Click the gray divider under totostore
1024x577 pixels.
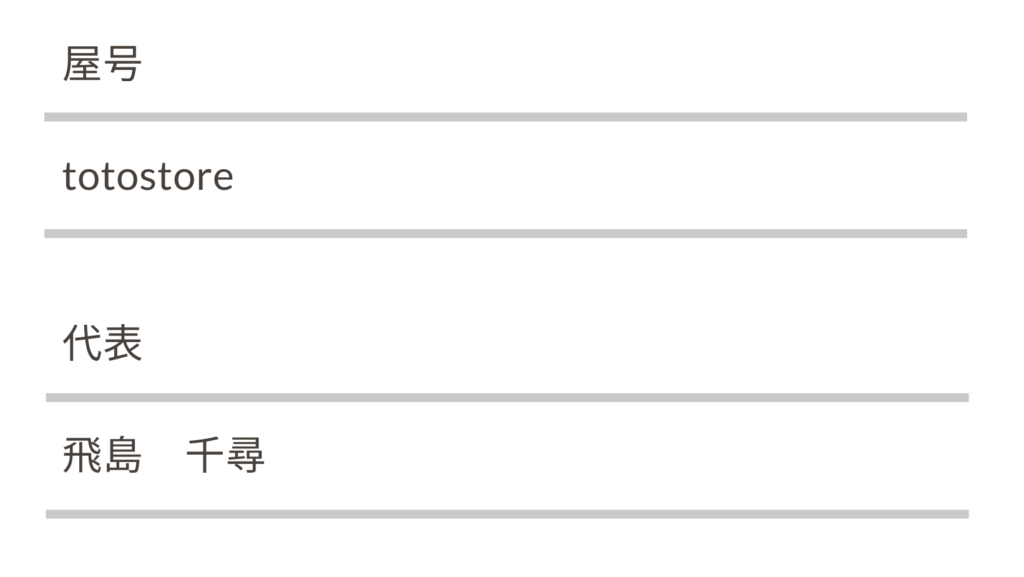click(x=505, y=233)
